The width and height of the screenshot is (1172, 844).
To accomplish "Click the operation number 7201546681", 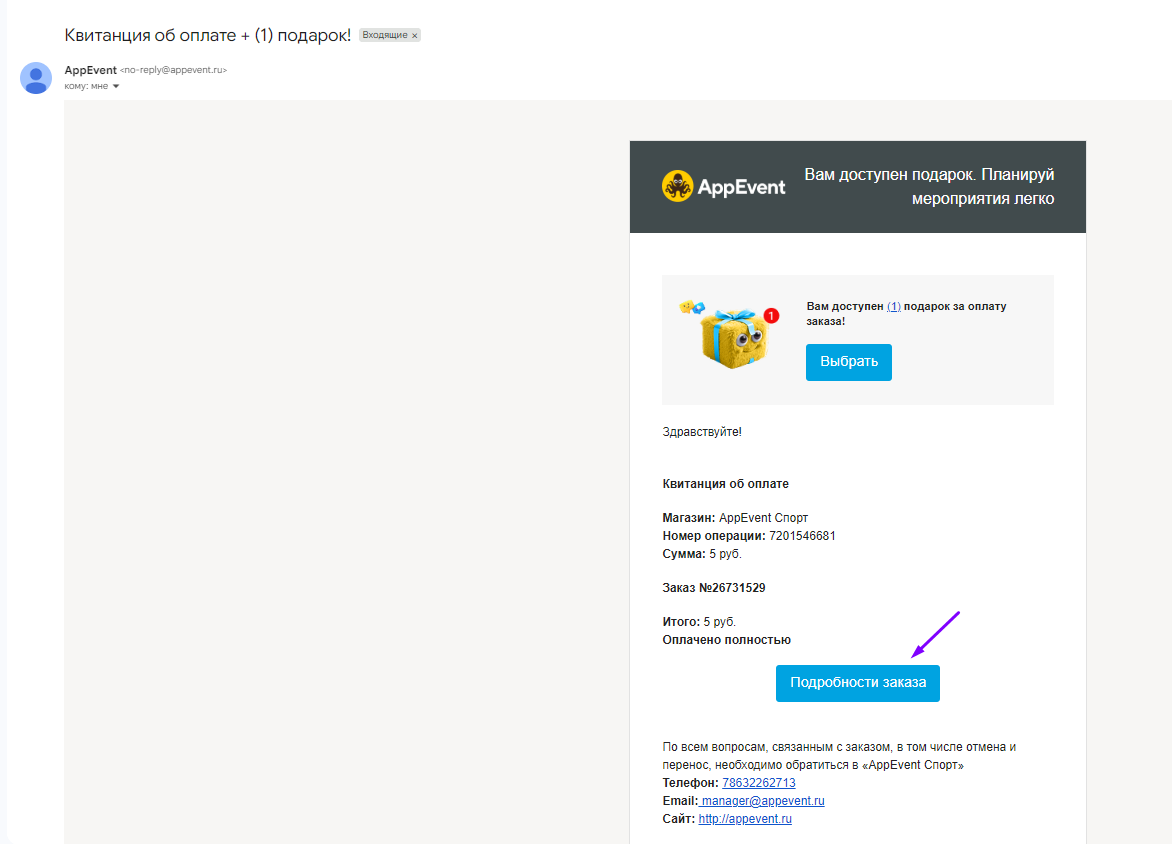I will 802,536.
